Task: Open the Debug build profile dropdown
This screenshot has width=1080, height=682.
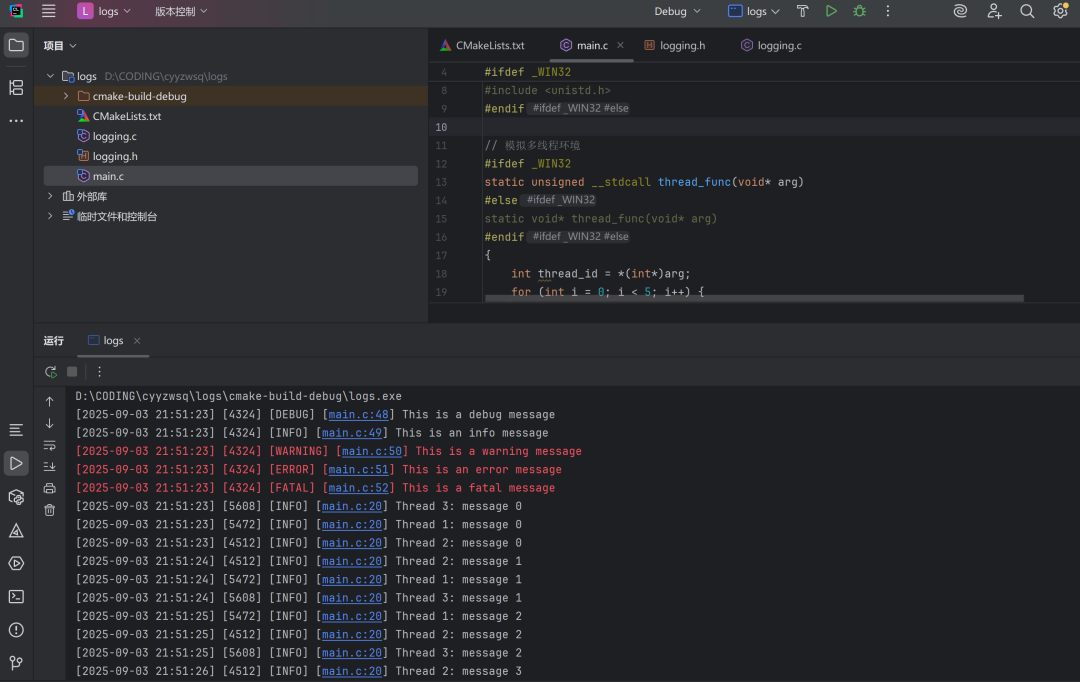Action: pyautogui.click(x=678, y=11)
